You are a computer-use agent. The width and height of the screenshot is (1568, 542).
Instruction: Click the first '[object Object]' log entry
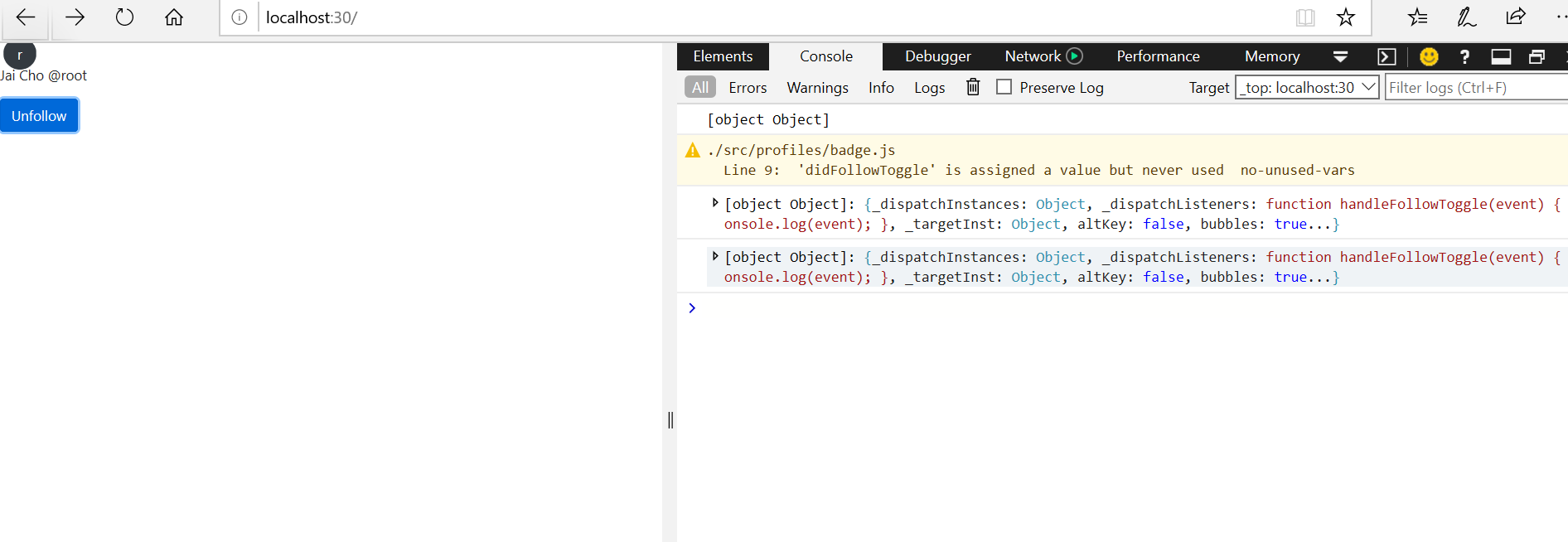click(768, 119)
